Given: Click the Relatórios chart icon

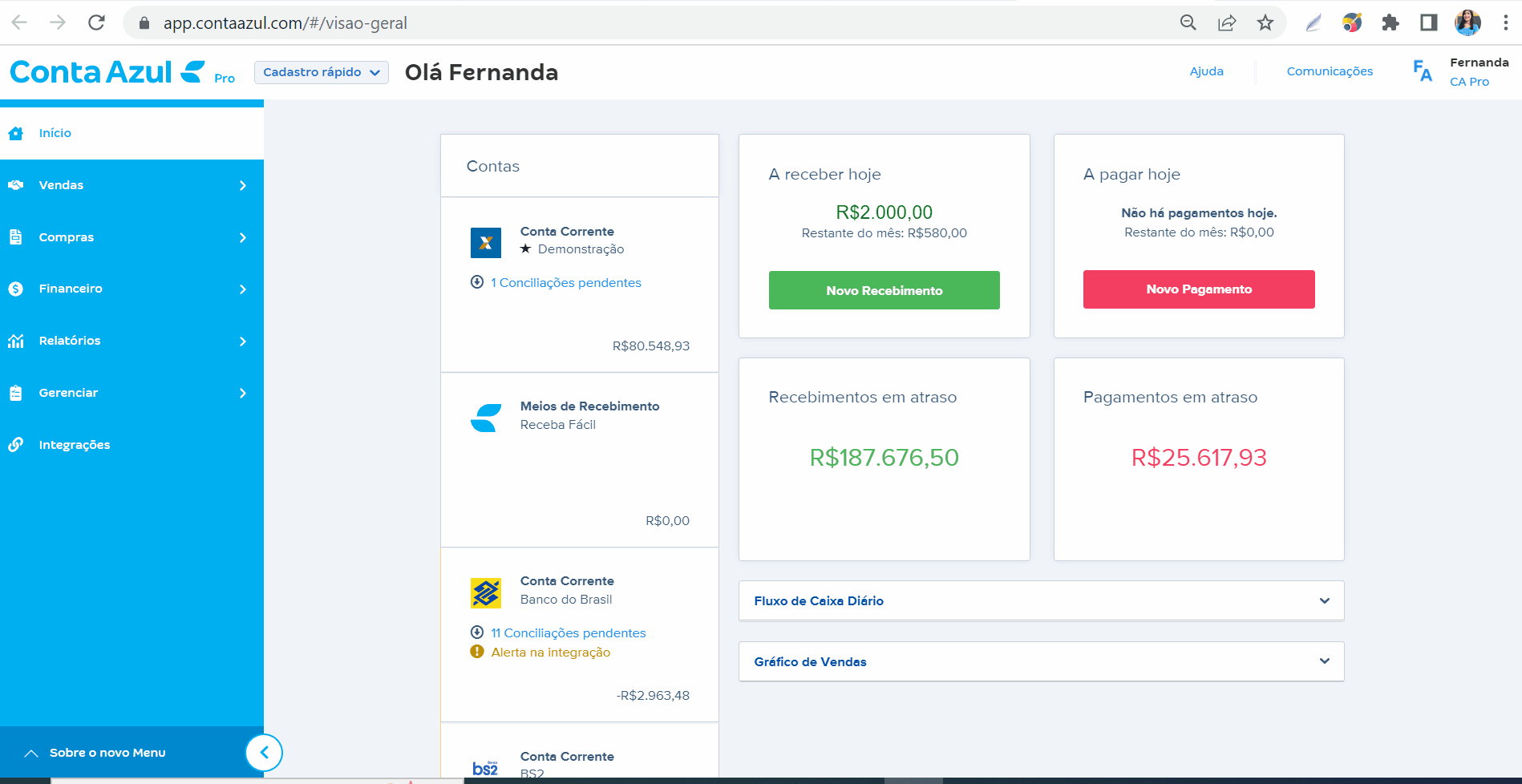Looking at the screenshot, I should 16,341.
